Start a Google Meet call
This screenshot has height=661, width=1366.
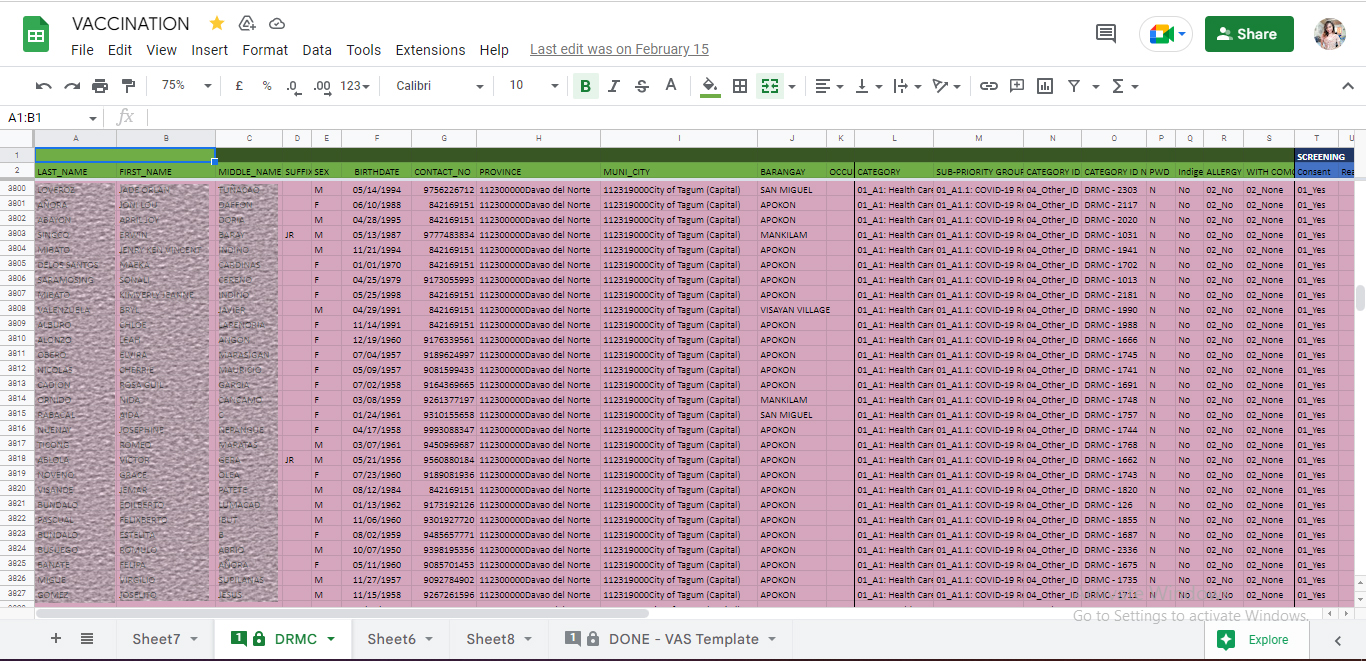point(1166,34)
